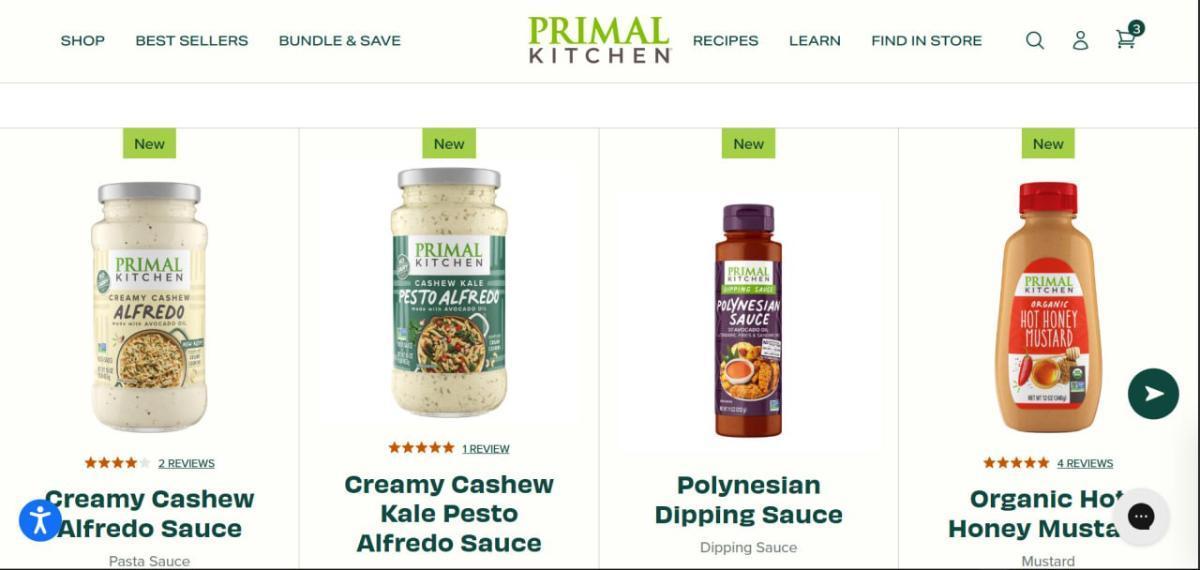Open the LEARN menu
1200x570 pixels.
(x=815, y=41)
